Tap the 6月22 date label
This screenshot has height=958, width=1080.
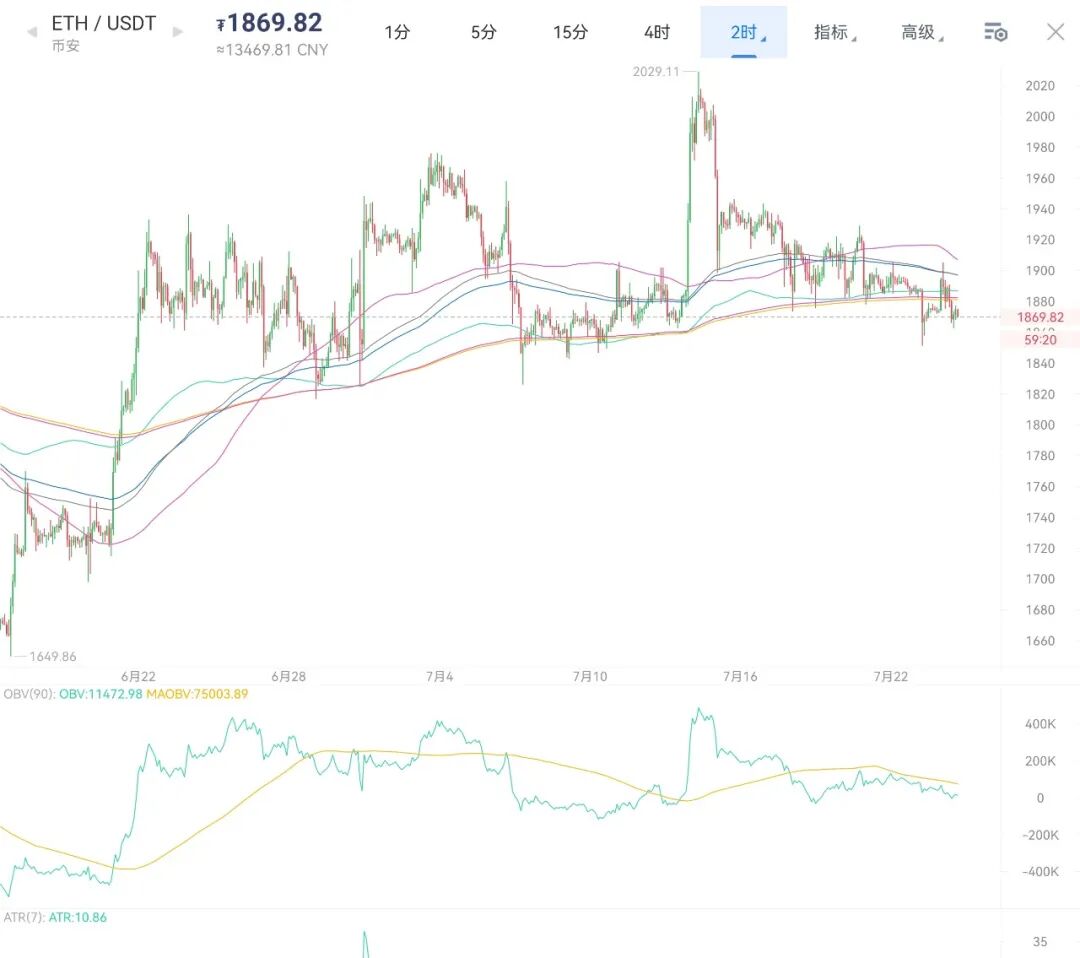pyautogui.click(x=138, y=676)
